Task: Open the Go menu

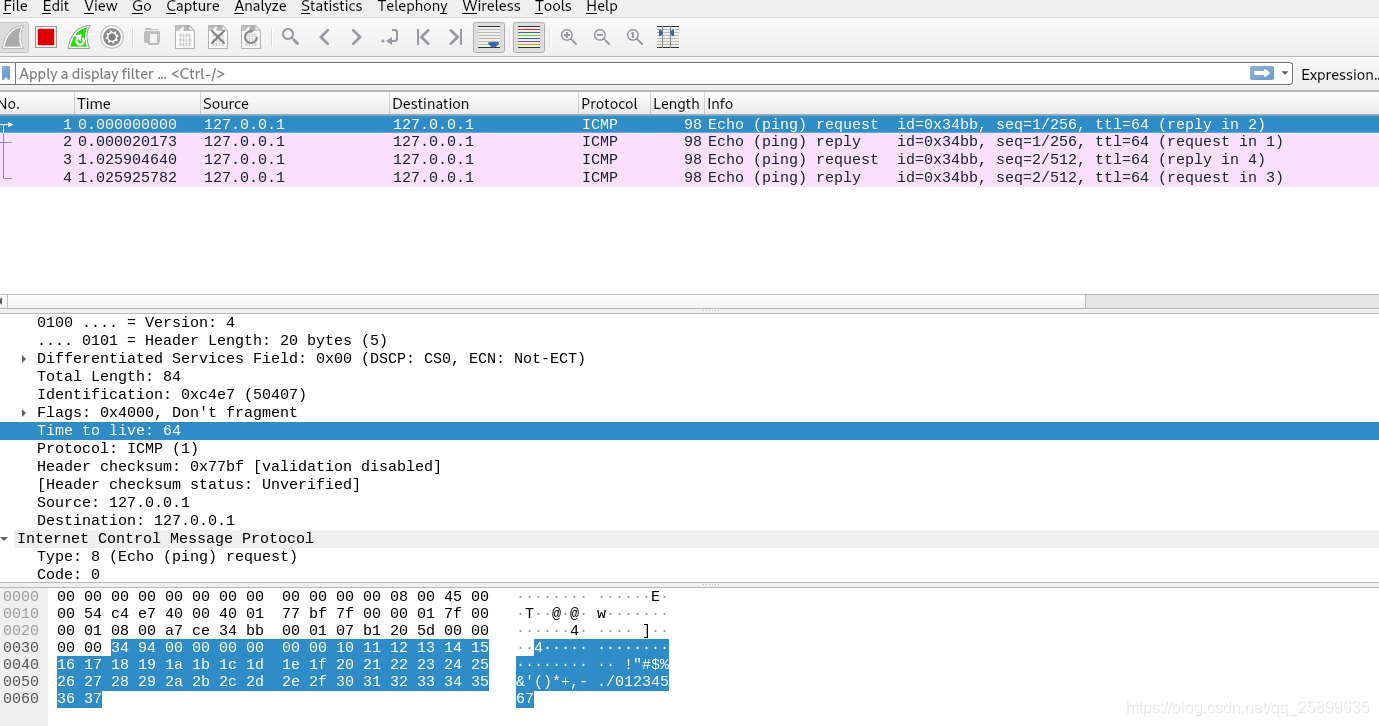Action: tap(142, 7)
